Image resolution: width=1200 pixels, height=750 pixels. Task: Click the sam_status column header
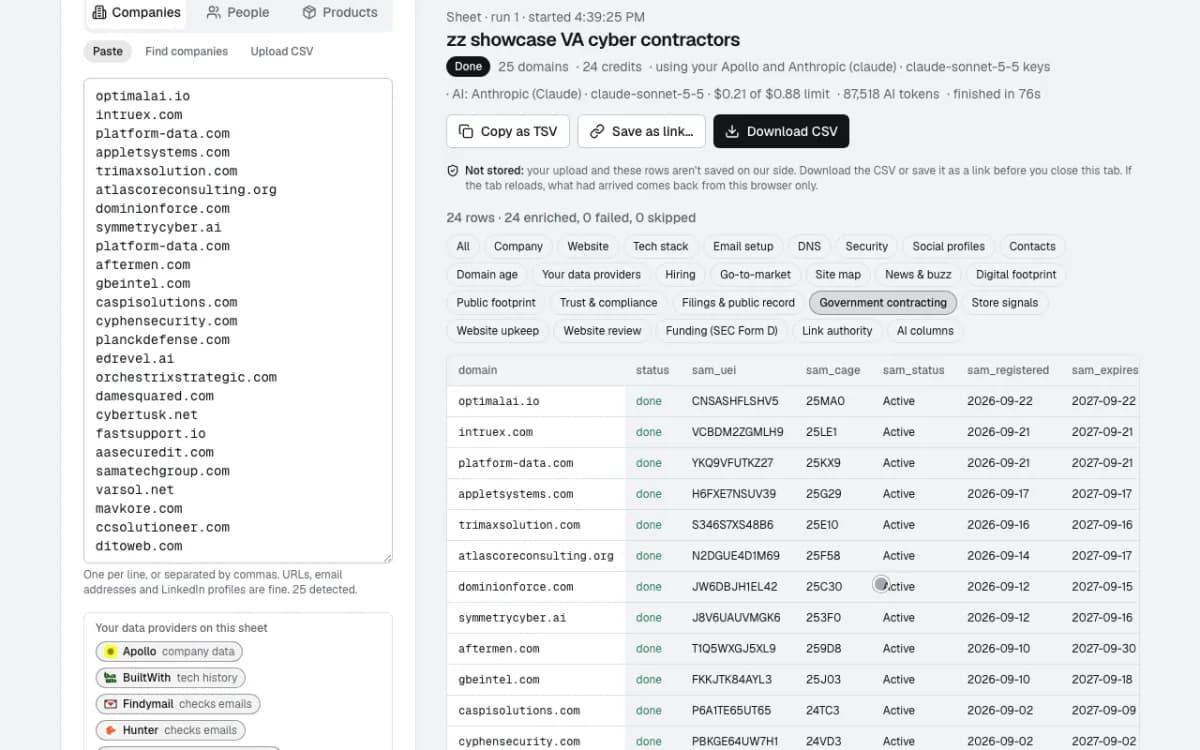coord(913,370)
